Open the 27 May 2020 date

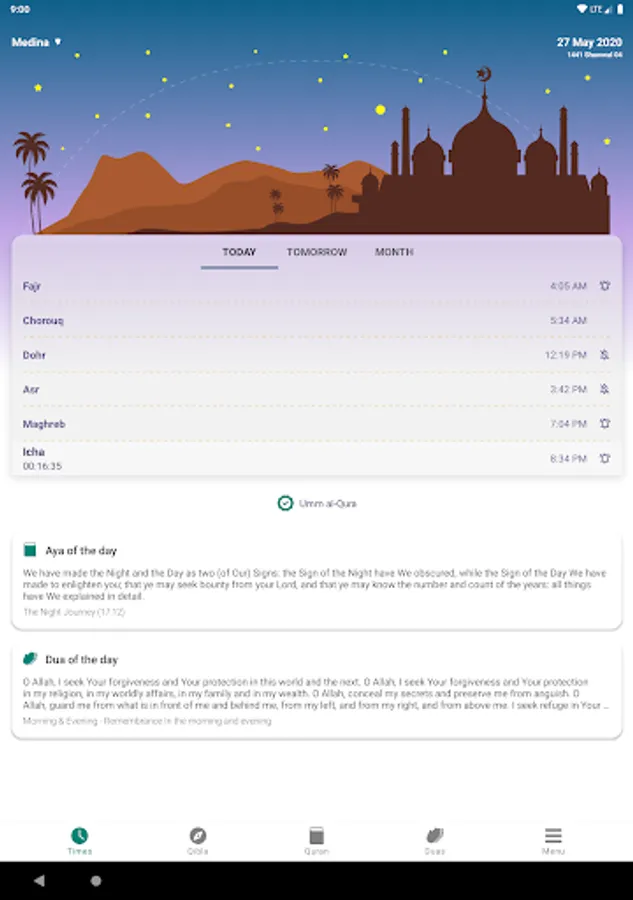click(x=589, y=42)
